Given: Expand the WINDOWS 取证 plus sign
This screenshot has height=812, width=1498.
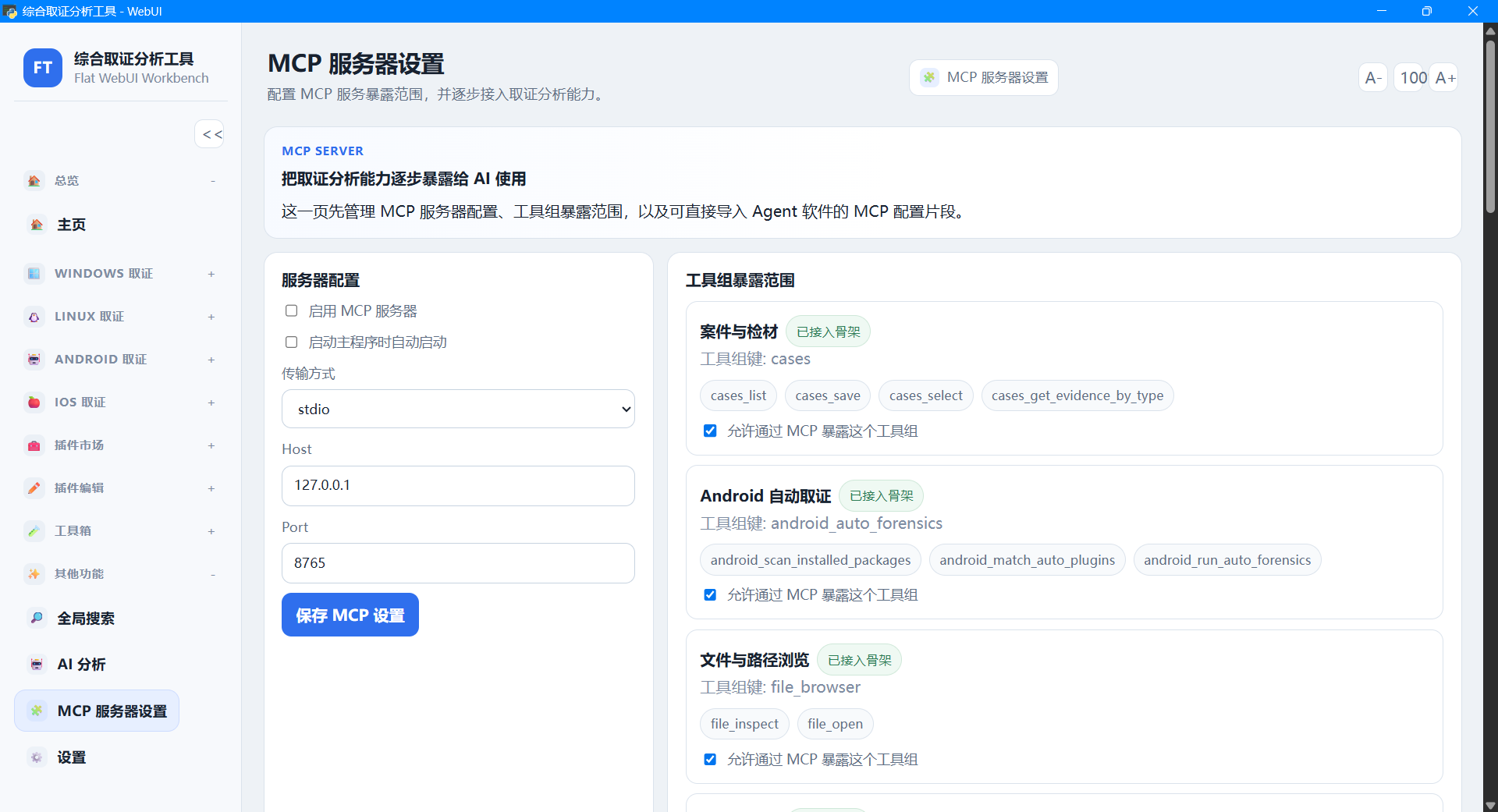Looking at the screenshot, I should [211, 274].
